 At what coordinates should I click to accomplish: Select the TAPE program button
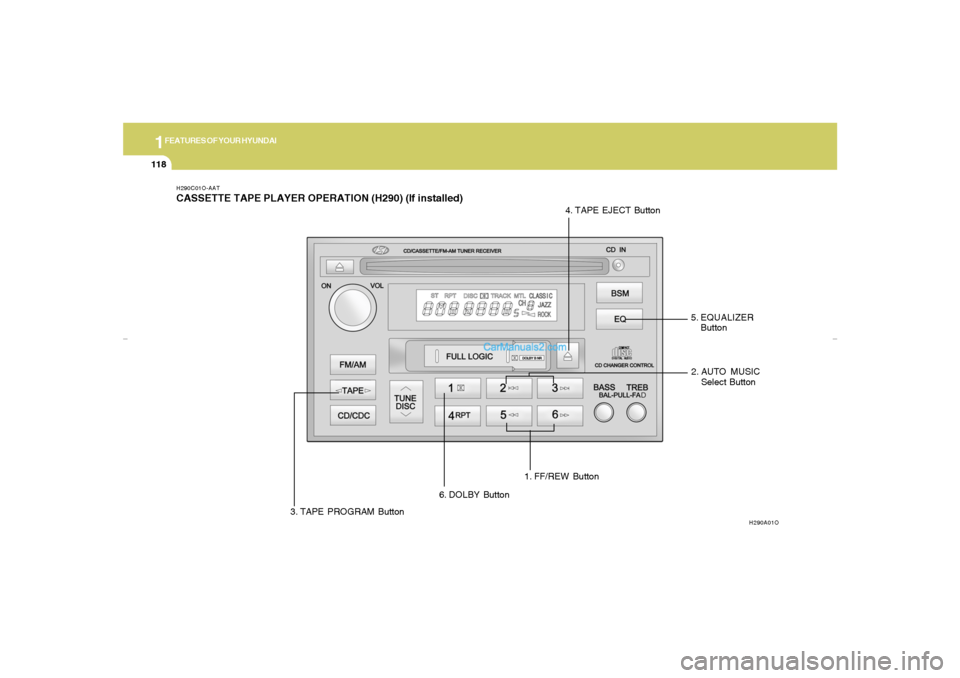(x=353, y=390)
